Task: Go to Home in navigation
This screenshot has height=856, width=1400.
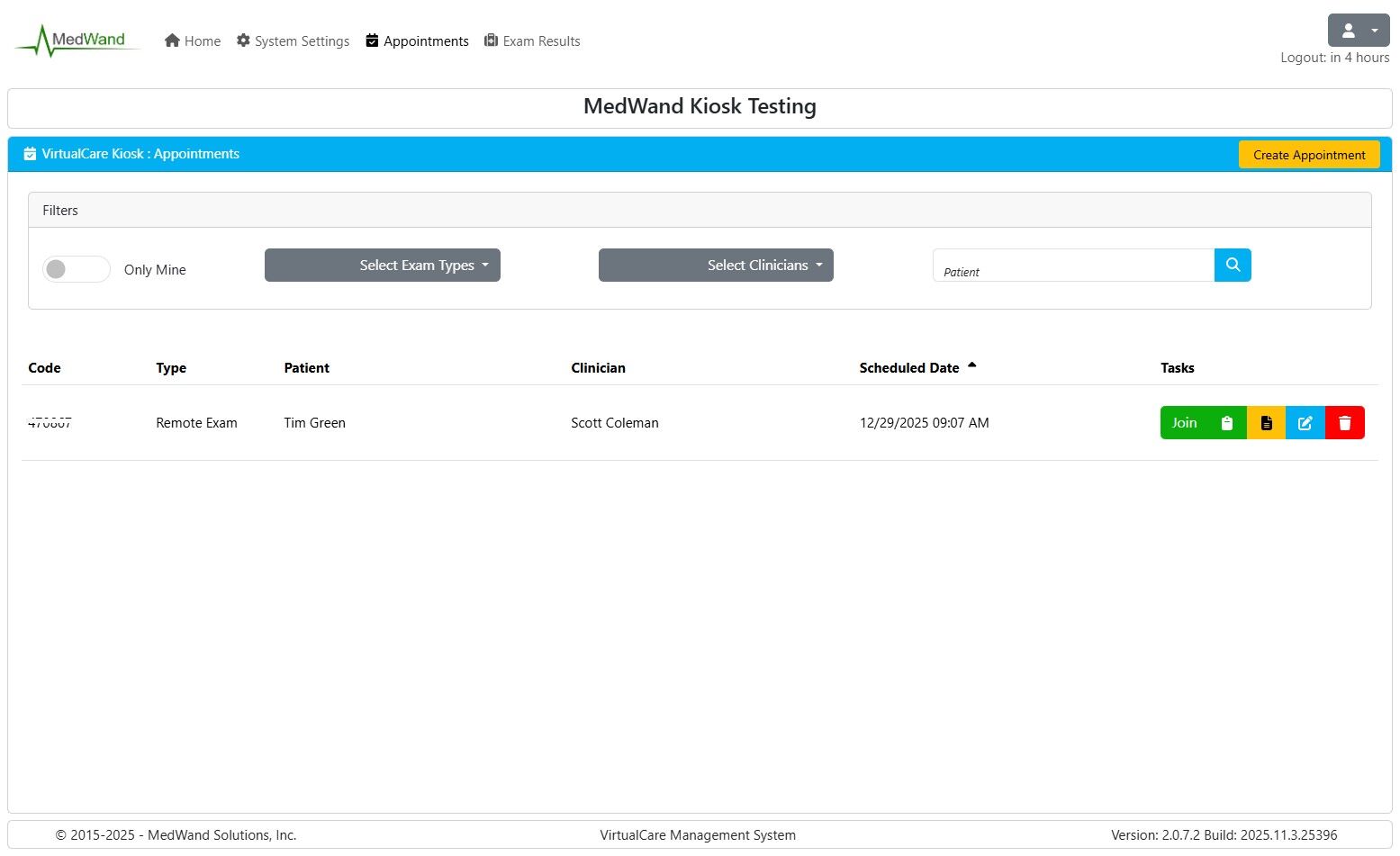Action: point(193,41)
